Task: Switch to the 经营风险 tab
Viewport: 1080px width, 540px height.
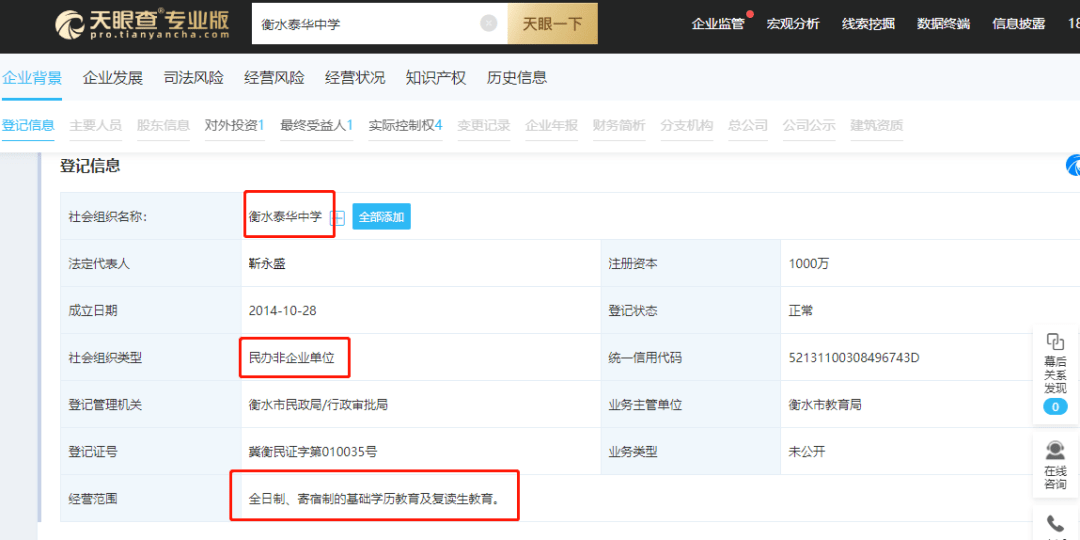Action: point(274,78)
